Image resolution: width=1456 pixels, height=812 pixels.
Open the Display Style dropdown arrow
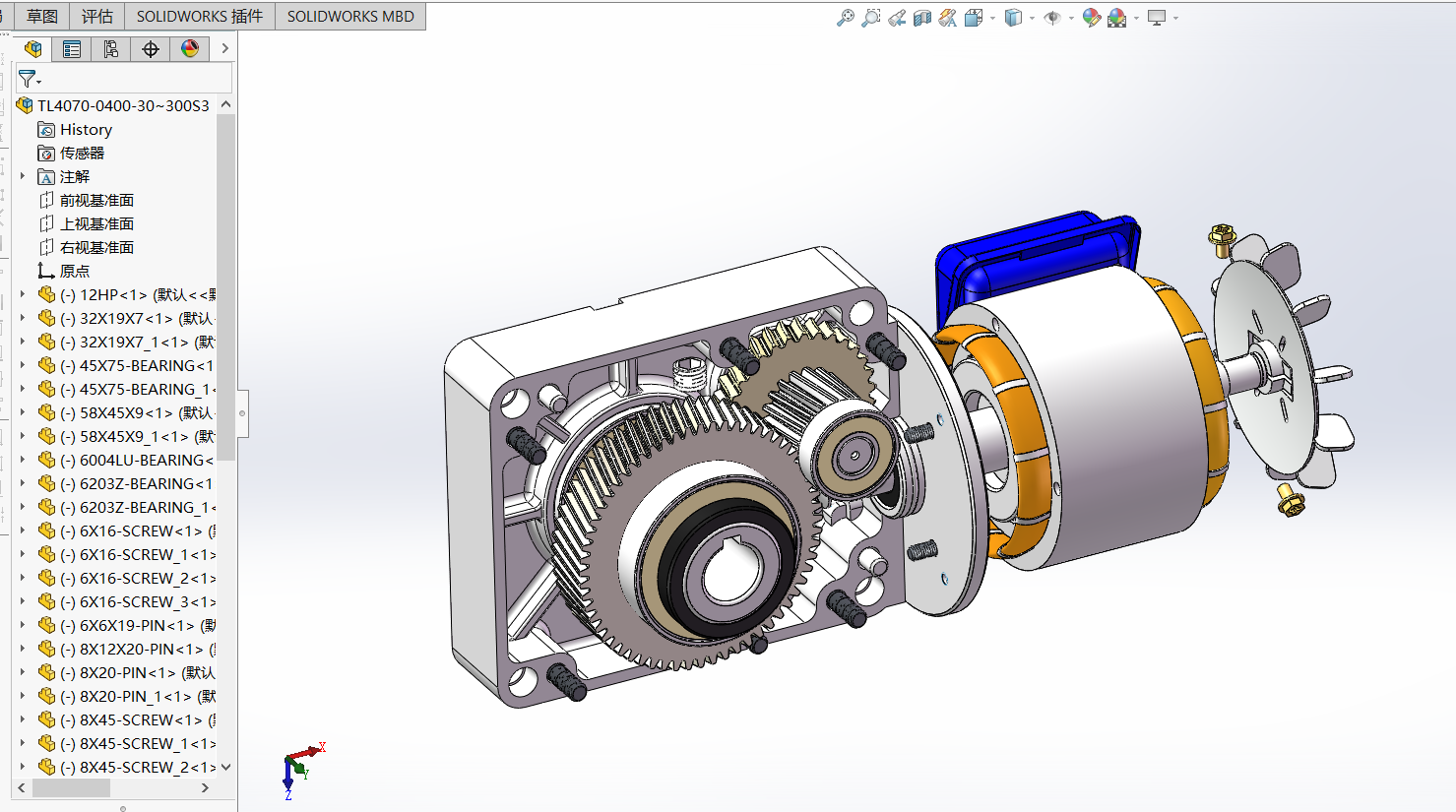(x=1032, y=18)
